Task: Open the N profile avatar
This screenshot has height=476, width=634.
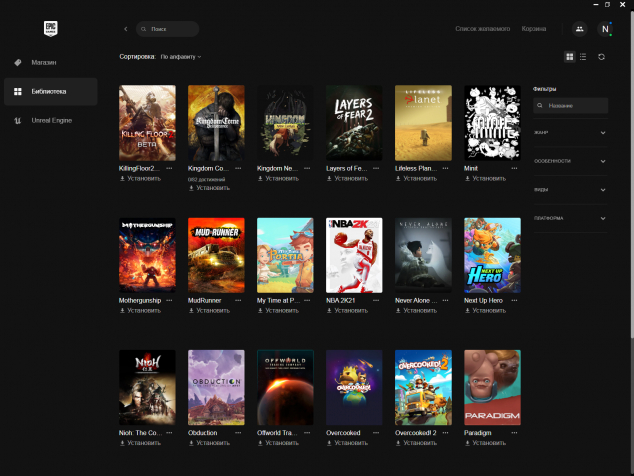Action: coord(605,29)
